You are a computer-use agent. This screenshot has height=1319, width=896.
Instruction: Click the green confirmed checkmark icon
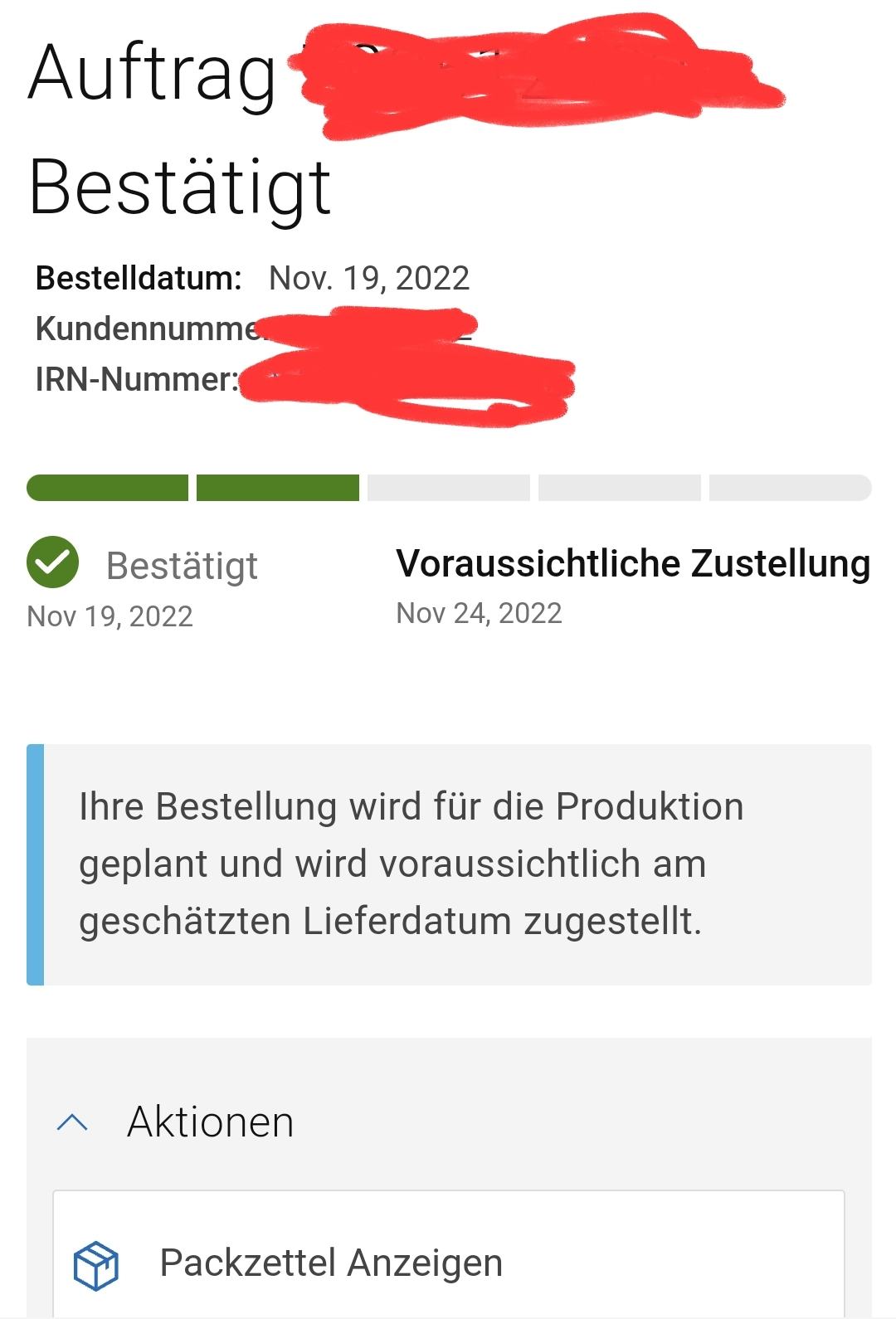52,562
